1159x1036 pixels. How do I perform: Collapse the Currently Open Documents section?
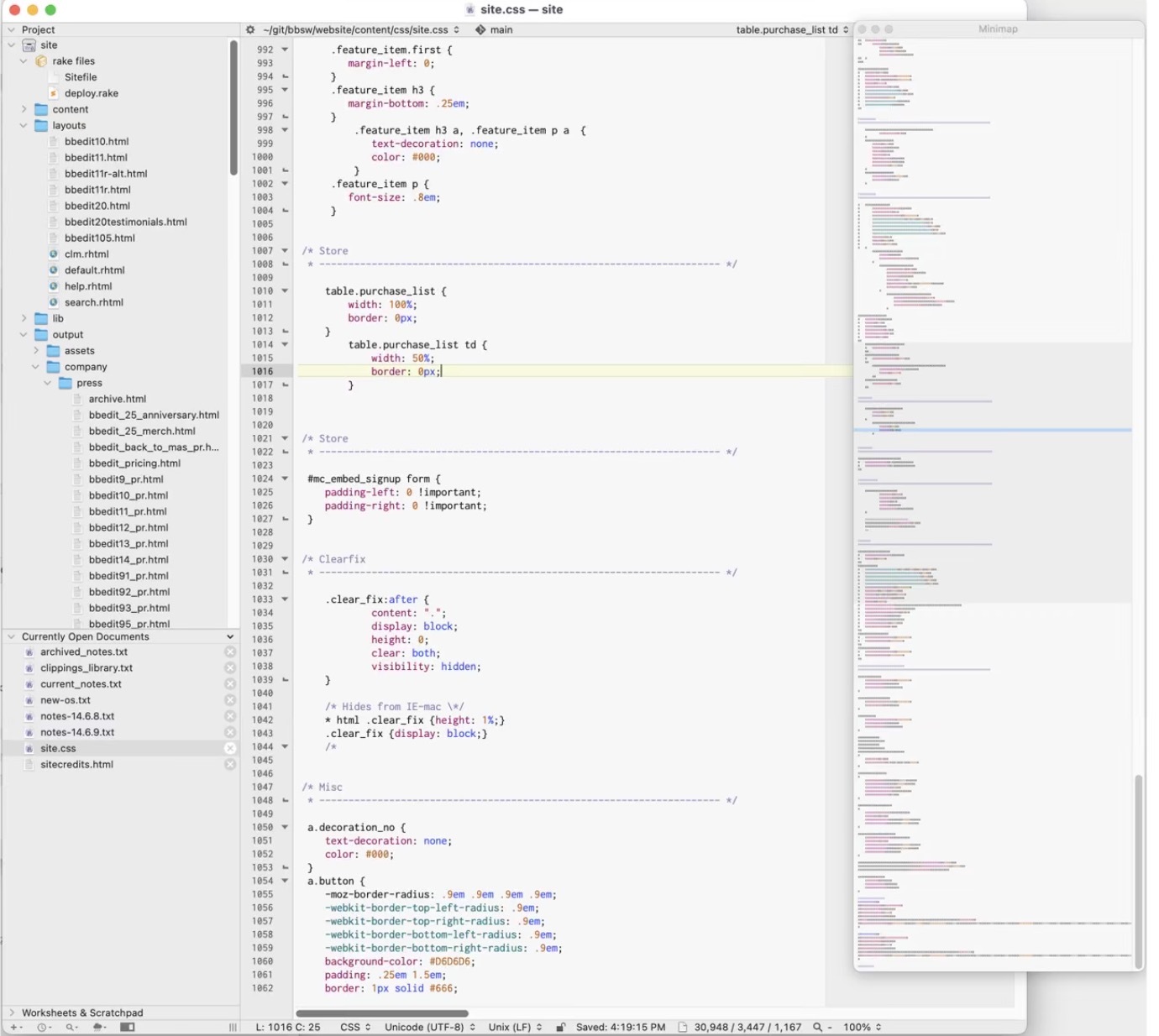[x=11, y=636]
